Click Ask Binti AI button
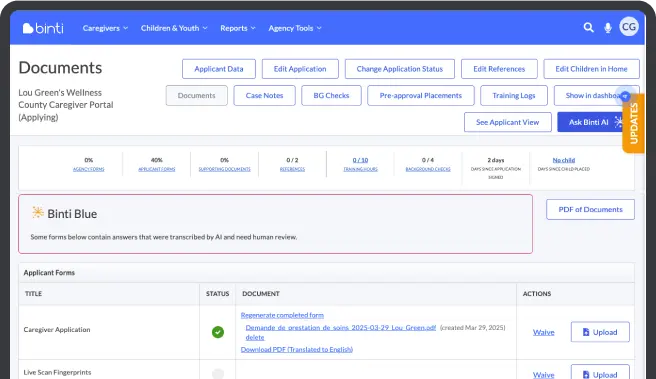Screen dimensions: 656x379 coord(590,122)
